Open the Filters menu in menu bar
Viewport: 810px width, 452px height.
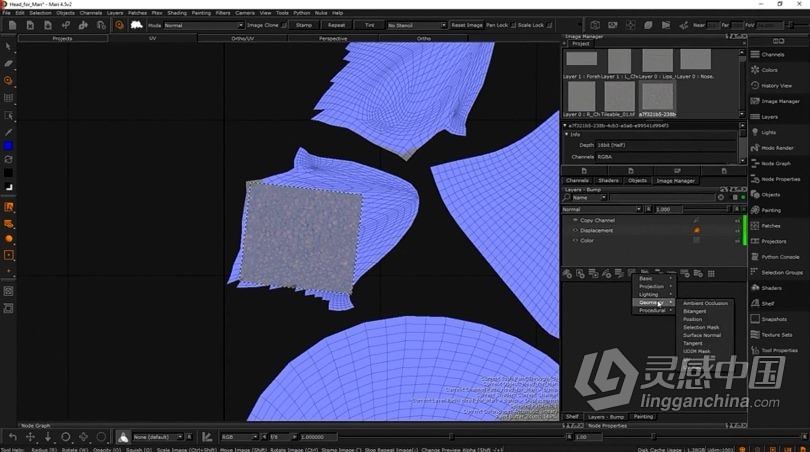(223, 13)
